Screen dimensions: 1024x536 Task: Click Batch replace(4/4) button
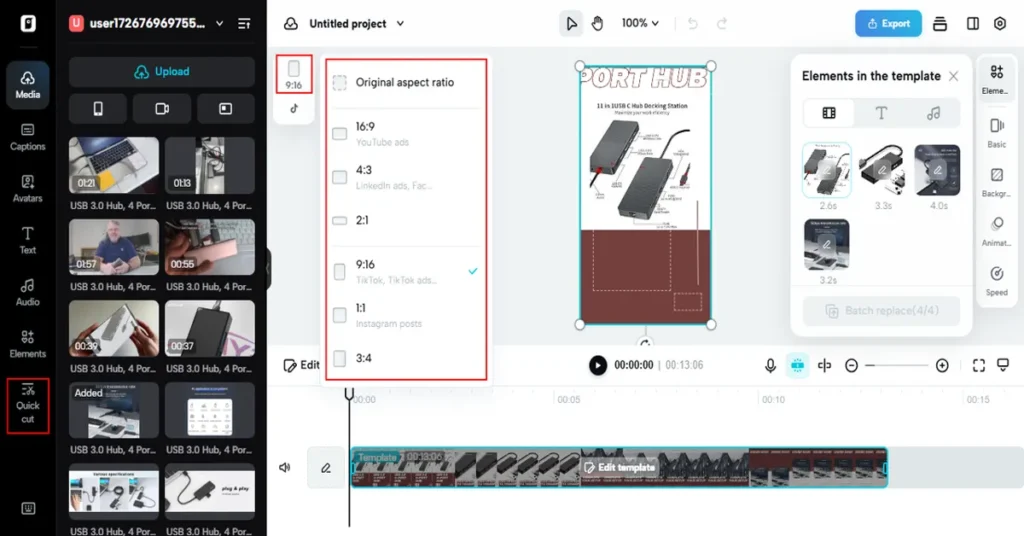[x=882, y=311]
